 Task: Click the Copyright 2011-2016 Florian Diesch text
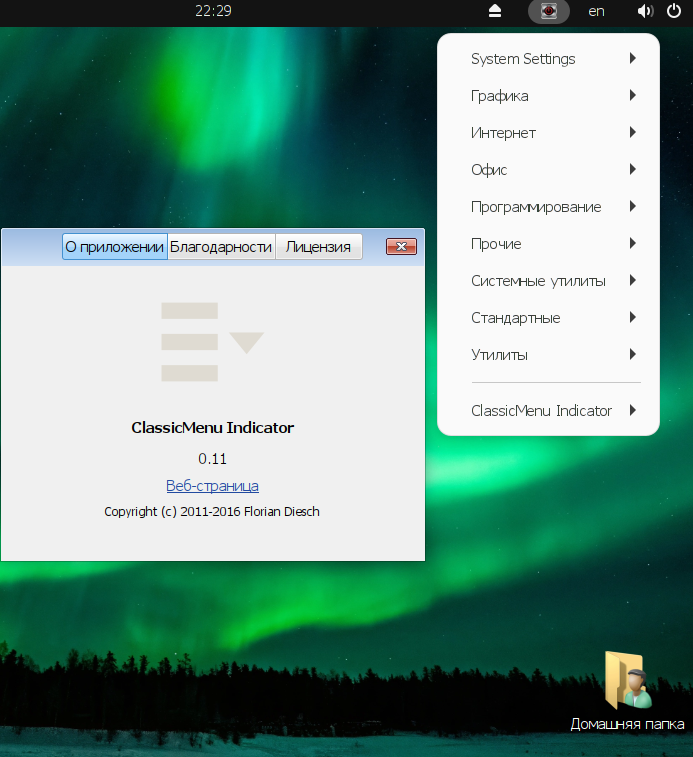click(212, 511)
